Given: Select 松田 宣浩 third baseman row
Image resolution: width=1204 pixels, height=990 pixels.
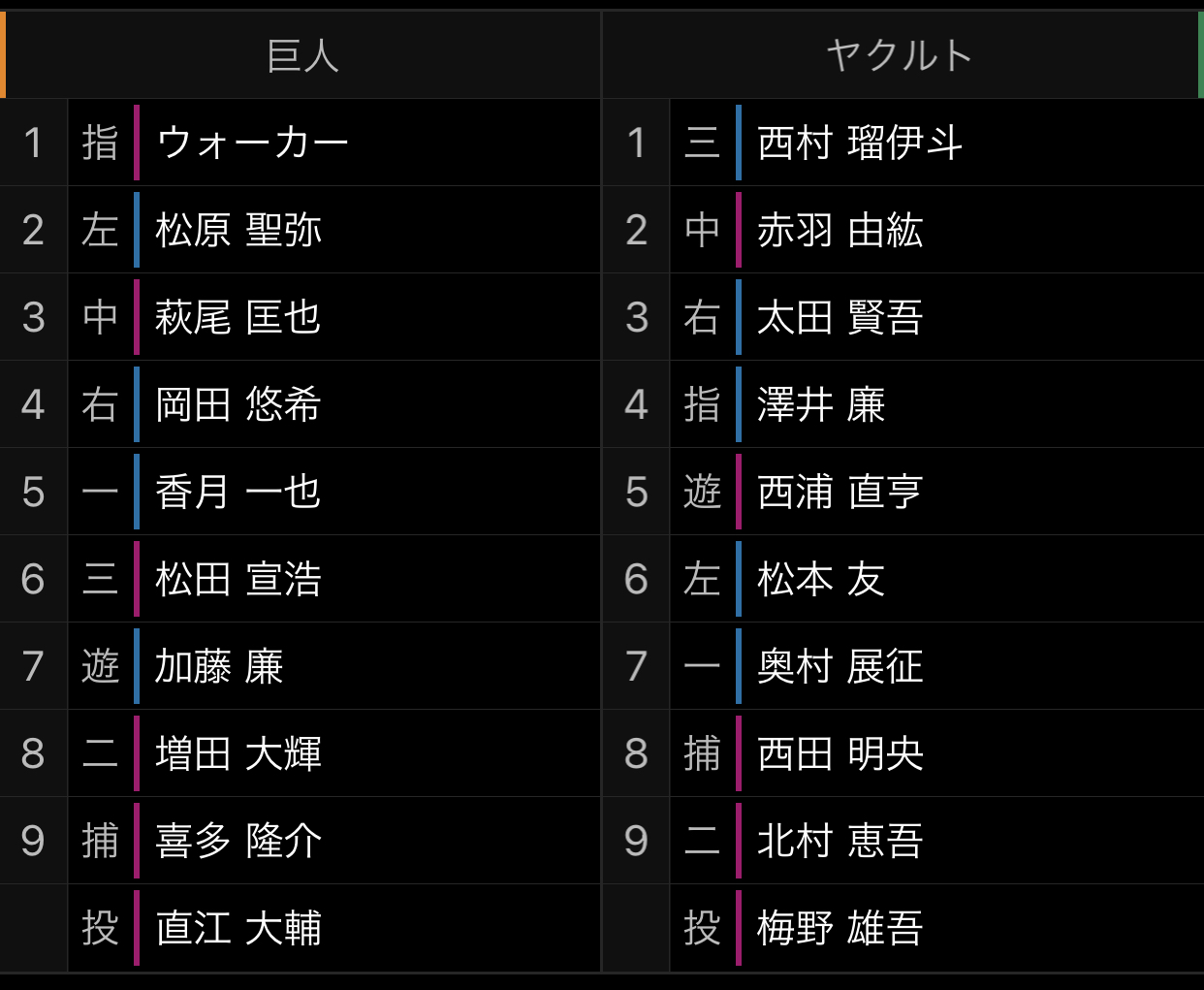Looking at the screenshot, I should pyautogui.click(x=301, y=579).
